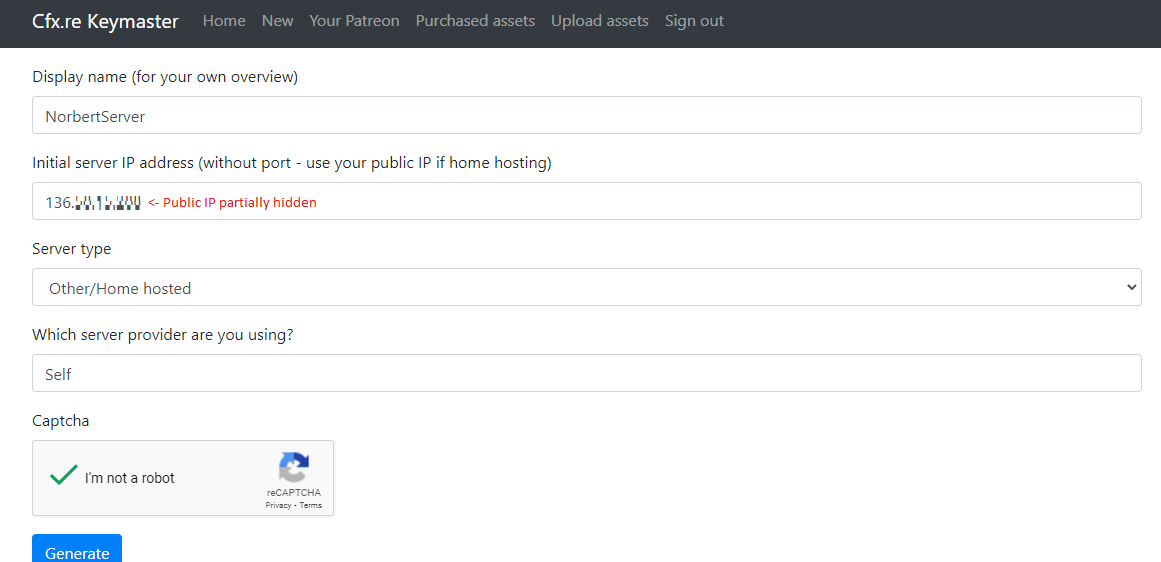The height and width of the screenshot is (562, 1161).
Task: Open the reCAPTCHA Privacy link
Action: tap(278, 505)
